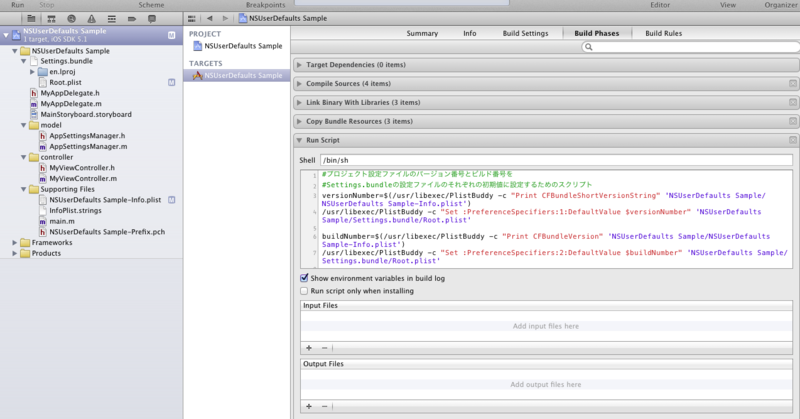Collapse the controller group
This screenshot has width=800, height=419.
(x=23, y=158)
